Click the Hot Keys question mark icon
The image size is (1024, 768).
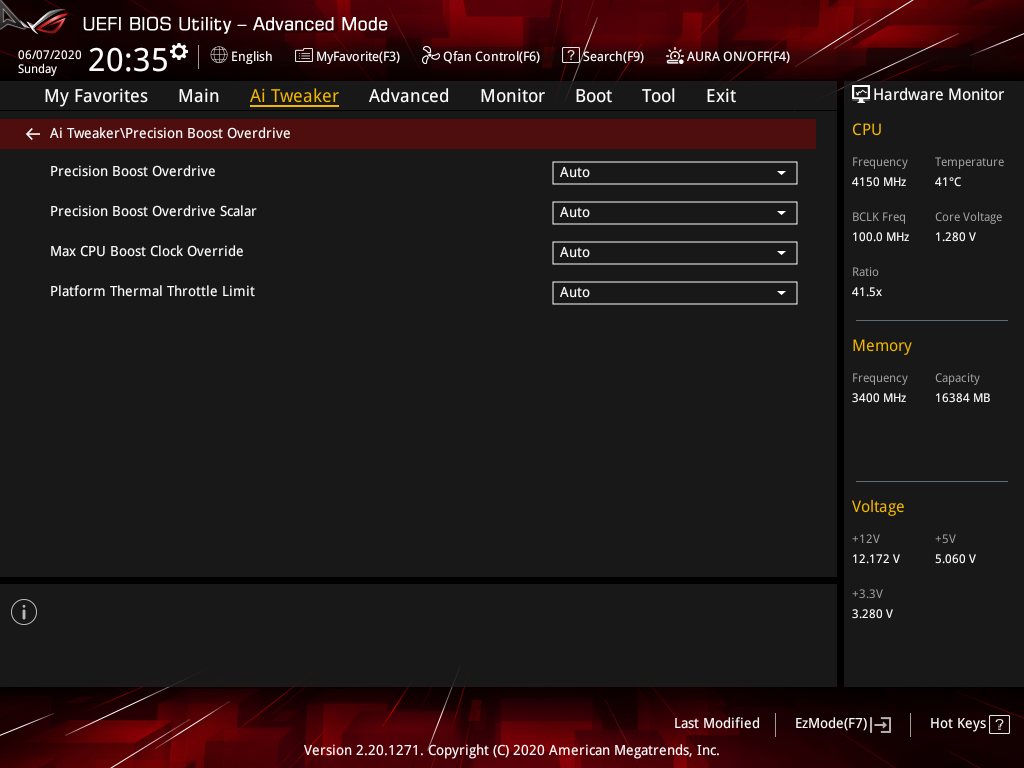coord(999,724)
